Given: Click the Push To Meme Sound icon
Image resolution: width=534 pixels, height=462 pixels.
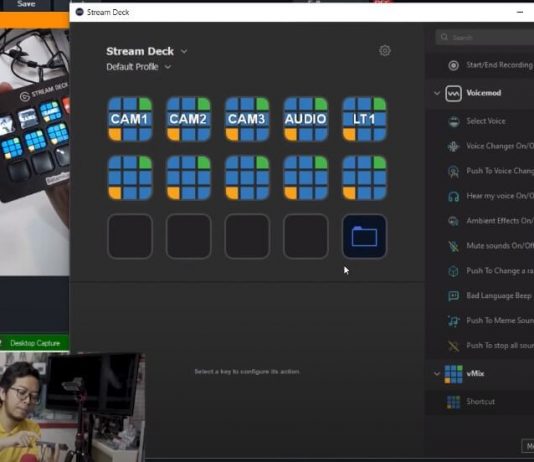Looking at the screenshot, I should (x=453, y=321).
